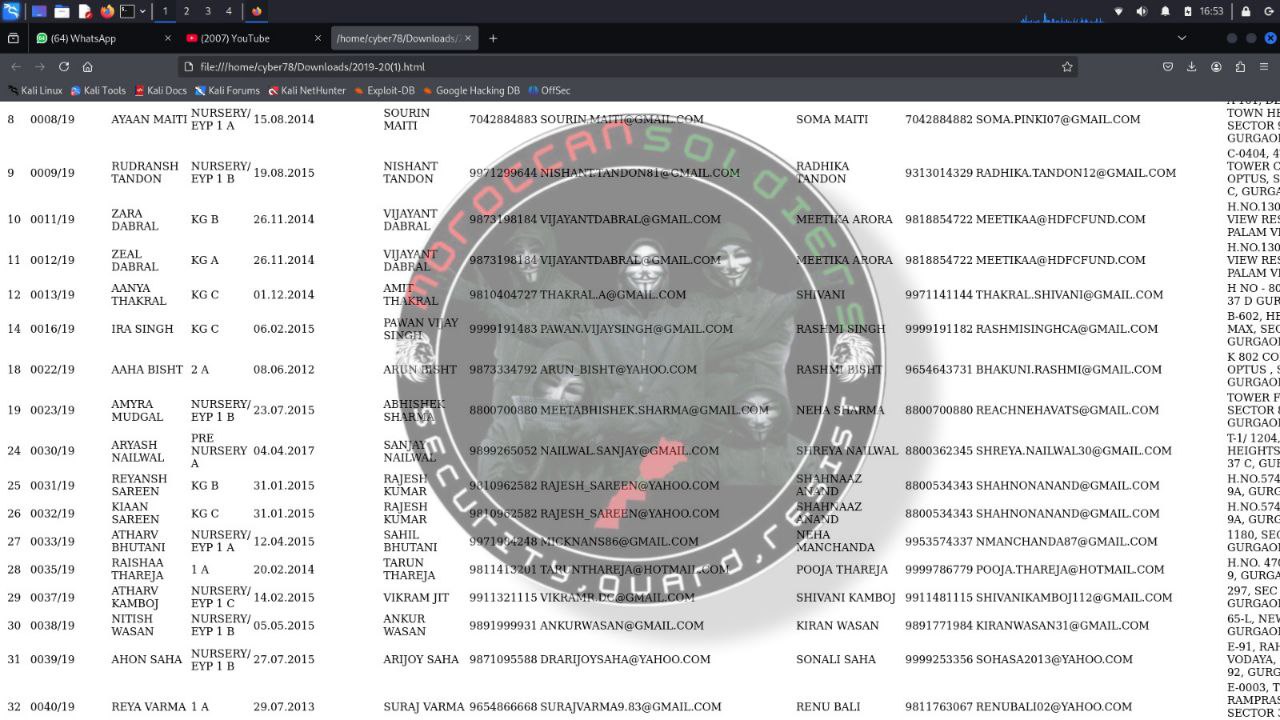The width and height of the screenshot is (1280, 720).
Task: Go to the Firefox home page
Action: pyautogui.click(x=87, y=67)
